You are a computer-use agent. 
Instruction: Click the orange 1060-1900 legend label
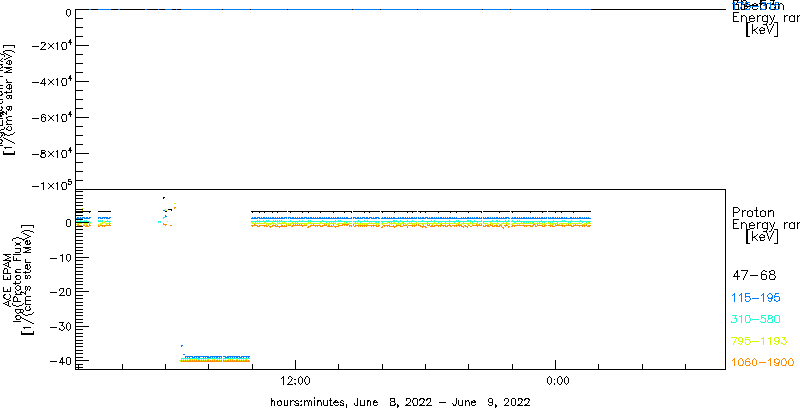pyautogui.click(x=762, y=362)
